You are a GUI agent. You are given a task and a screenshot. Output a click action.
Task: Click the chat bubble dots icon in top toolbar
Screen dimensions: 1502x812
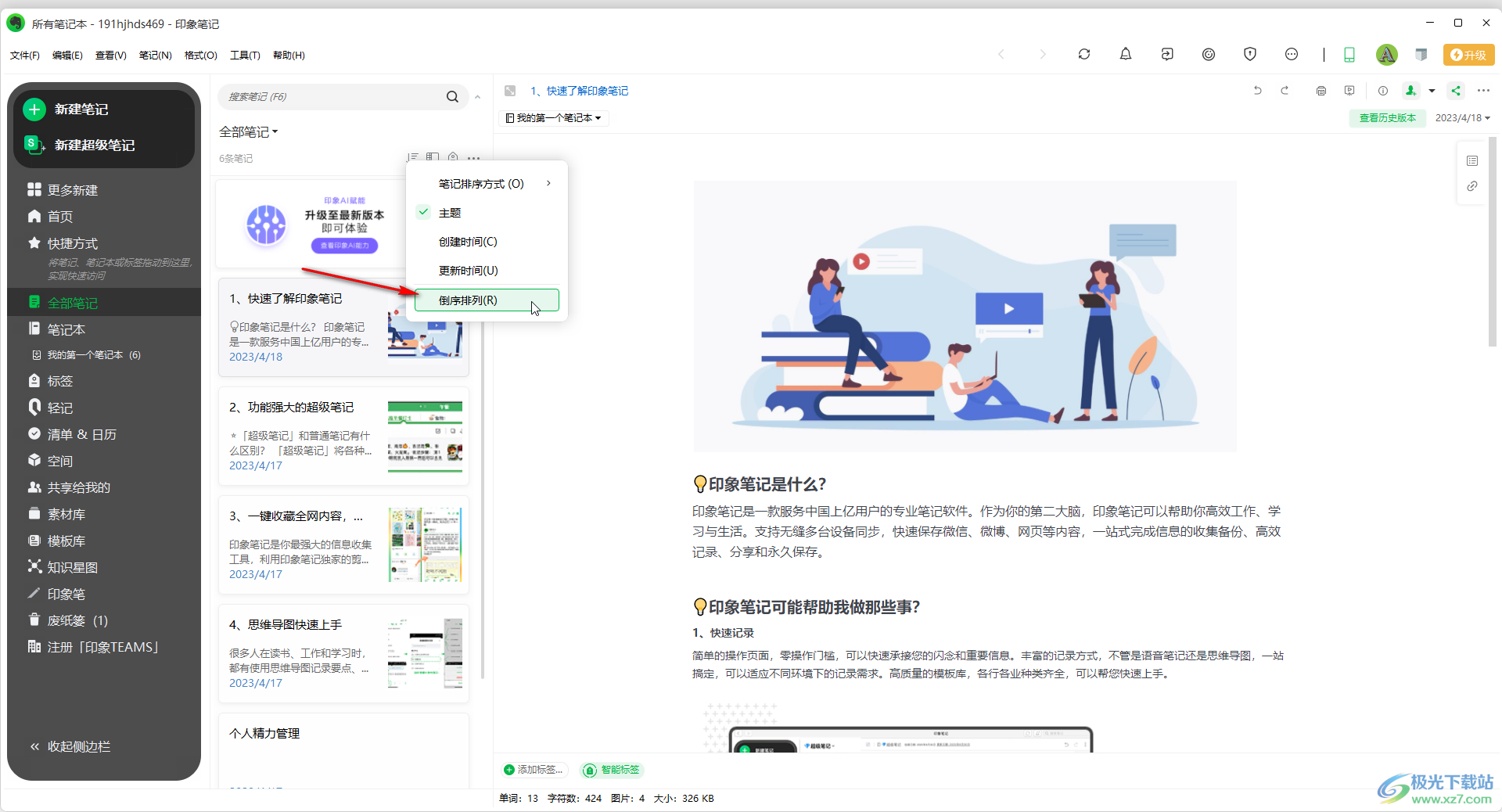pos(1292,54)
